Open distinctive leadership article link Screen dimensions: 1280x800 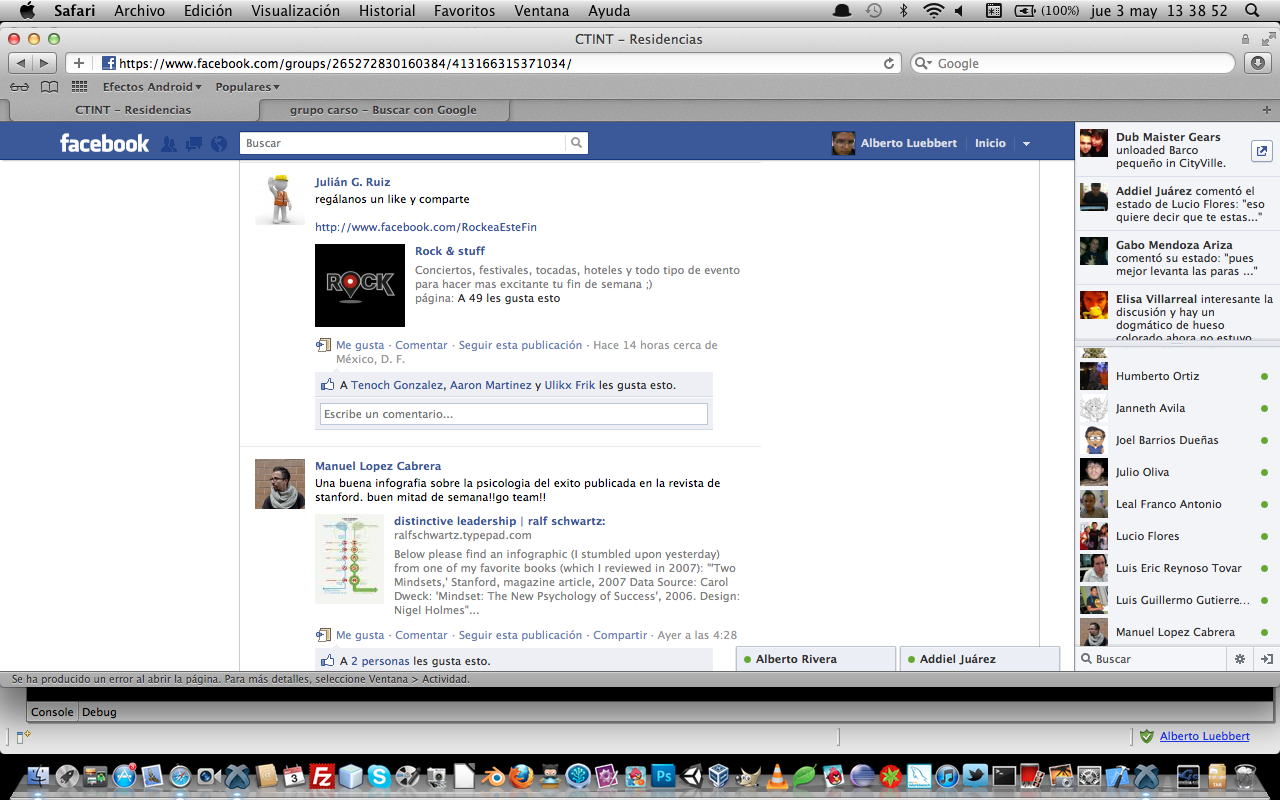pos(500,521)
